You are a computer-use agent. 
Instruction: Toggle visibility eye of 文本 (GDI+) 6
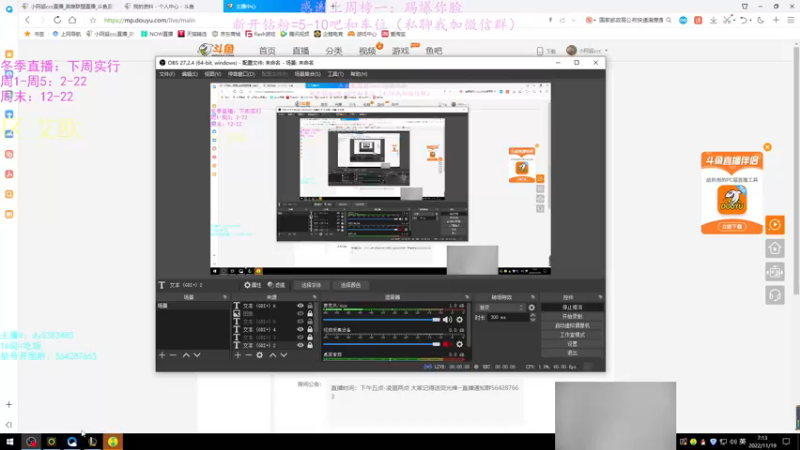point(300,306)
